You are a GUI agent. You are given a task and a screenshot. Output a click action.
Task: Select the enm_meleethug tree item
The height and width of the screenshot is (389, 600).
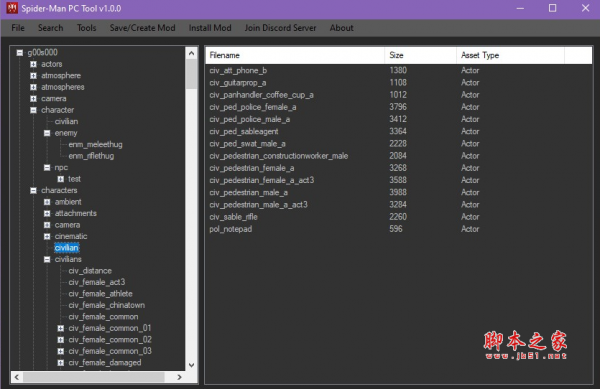pos(95,145)
